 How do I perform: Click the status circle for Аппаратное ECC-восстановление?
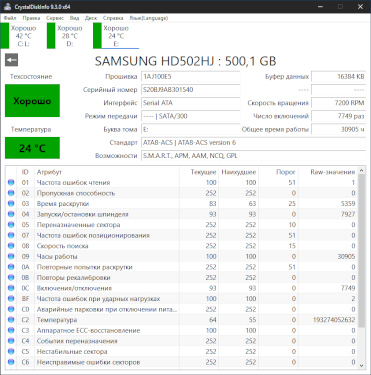[11, 330]
